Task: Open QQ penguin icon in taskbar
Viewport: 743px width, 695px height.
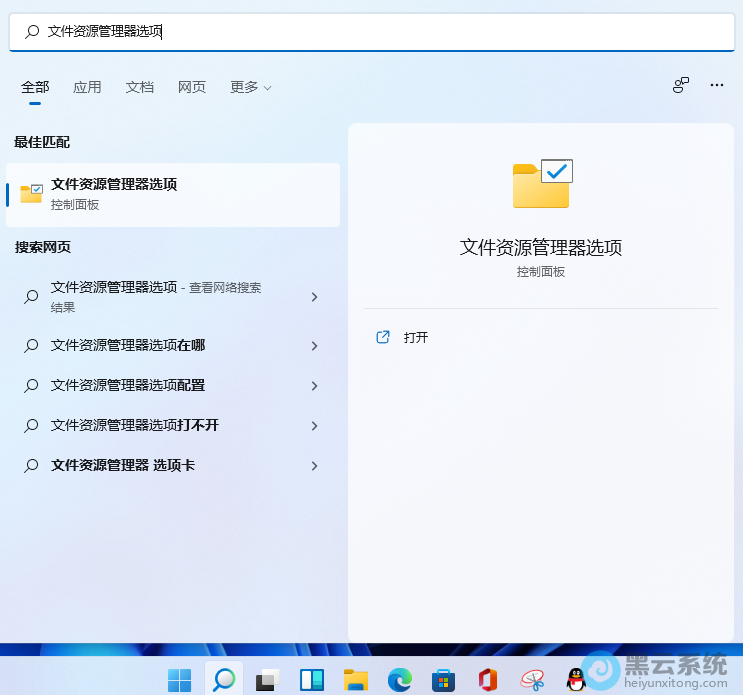Action: click(x=575, y=680)
